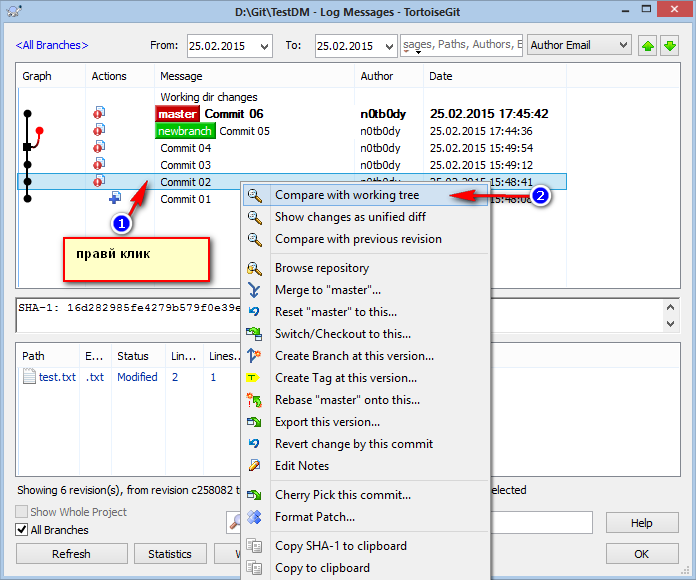Select the Commit 04 row

pyautogui.click(x=292, y=148)
